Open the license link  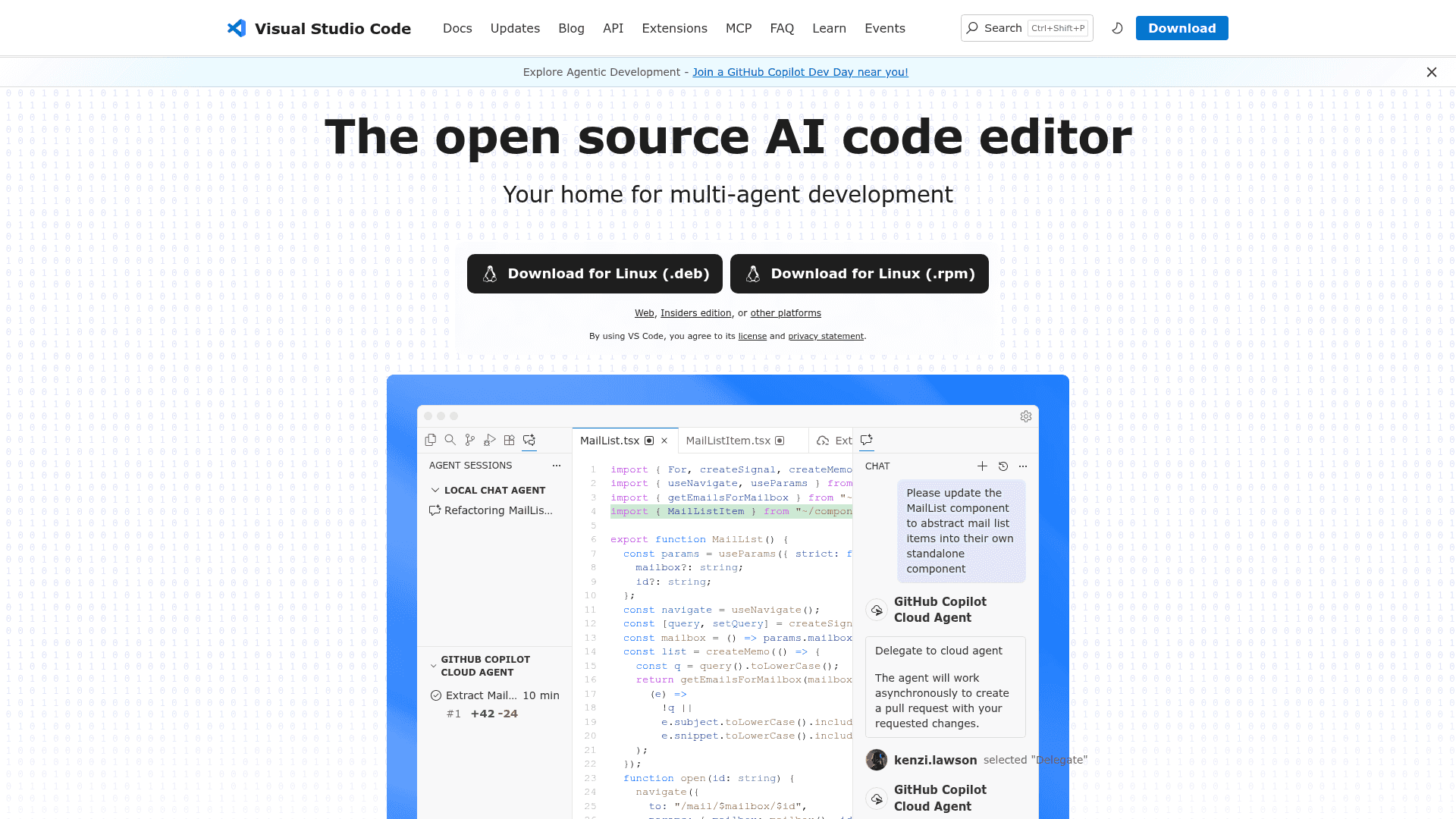pos(752,336)
